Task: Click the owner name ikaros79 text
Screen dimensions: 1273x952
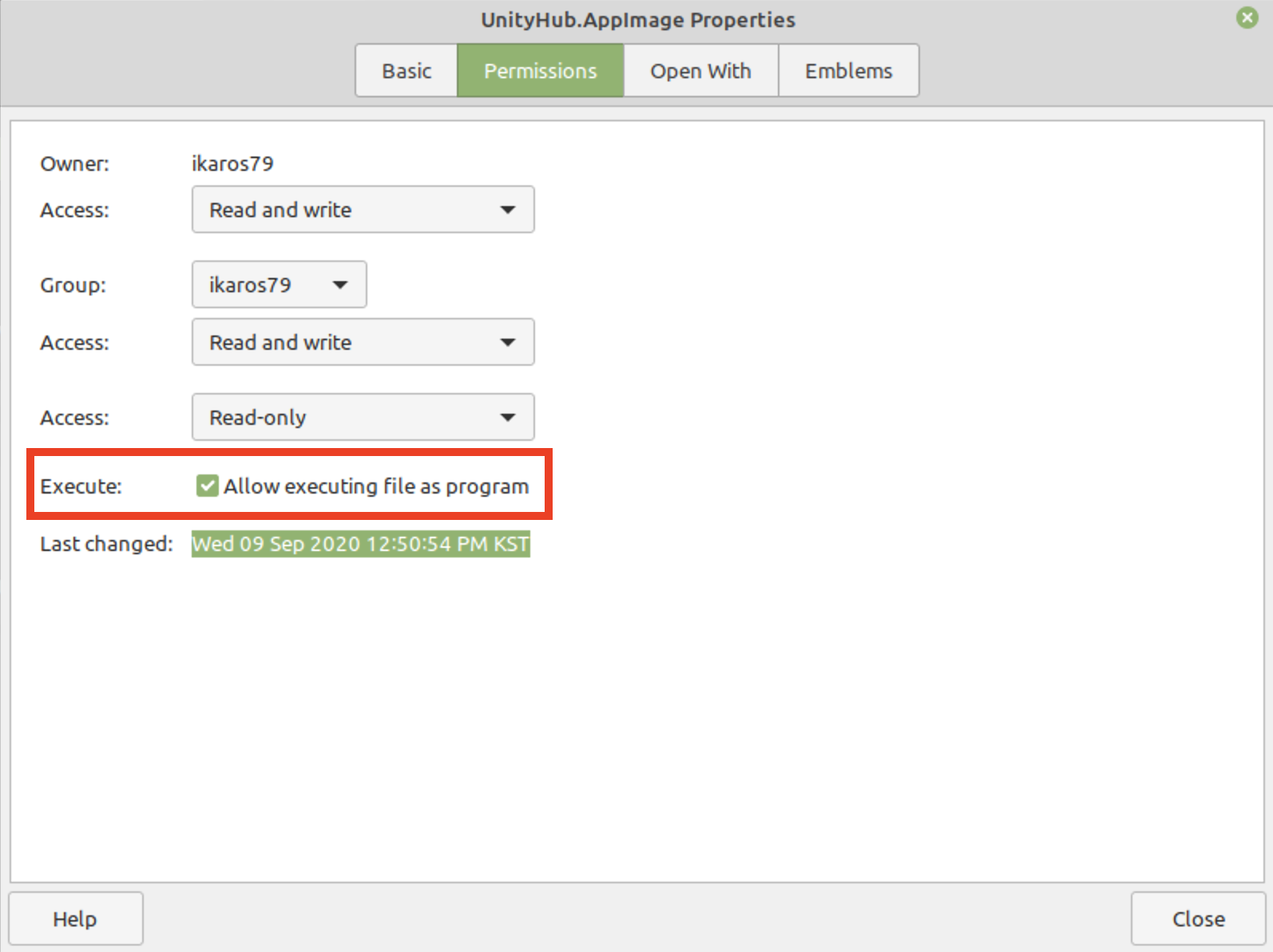Action: coord(232,164)
